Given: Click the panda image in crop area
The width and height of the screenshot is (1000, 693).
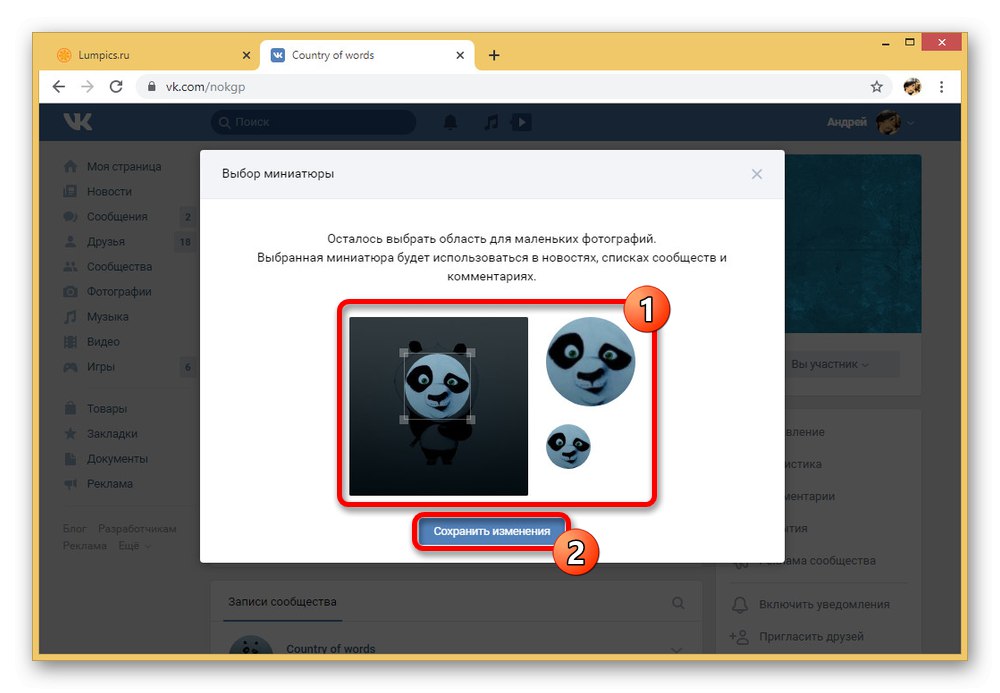Looking at the screenshot, I should pos(438,406).
